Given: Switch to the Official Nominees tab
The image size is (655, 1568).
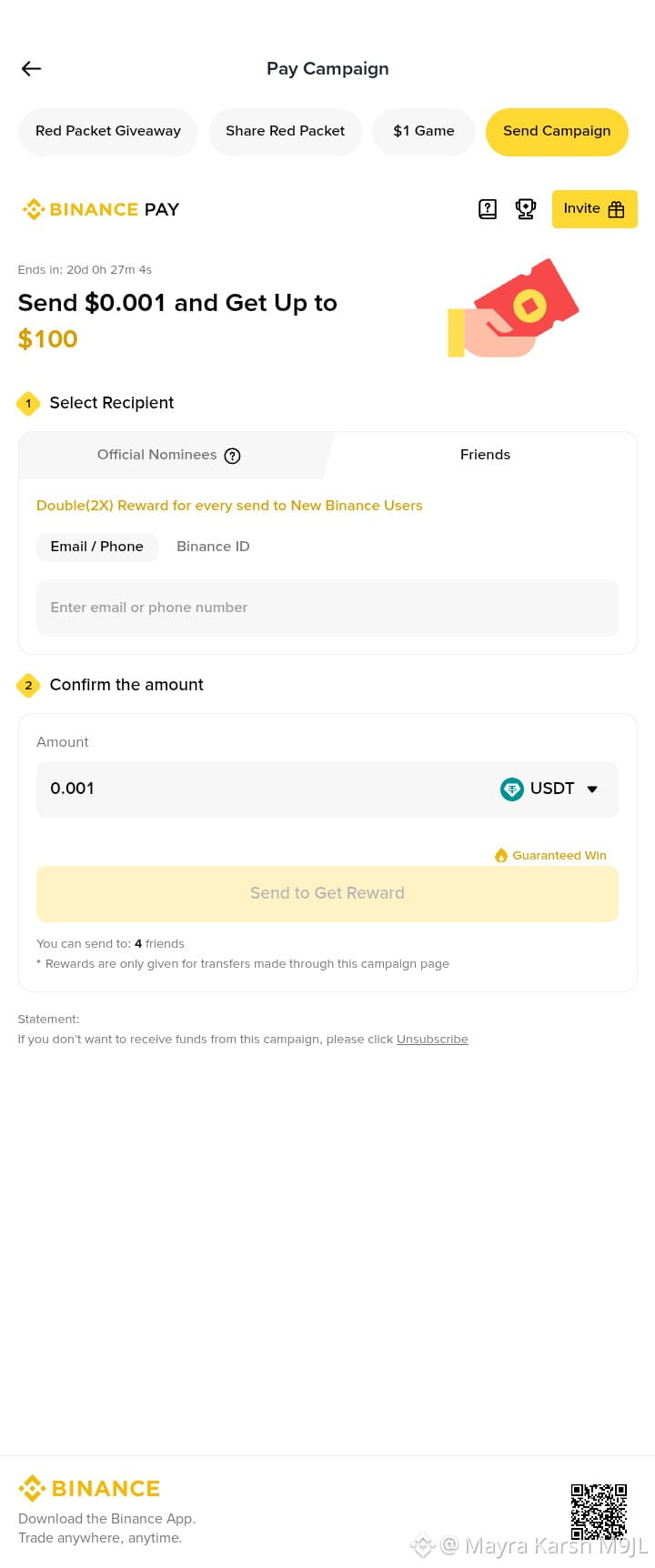Looking at the screenshot, I should click(157, 455).
